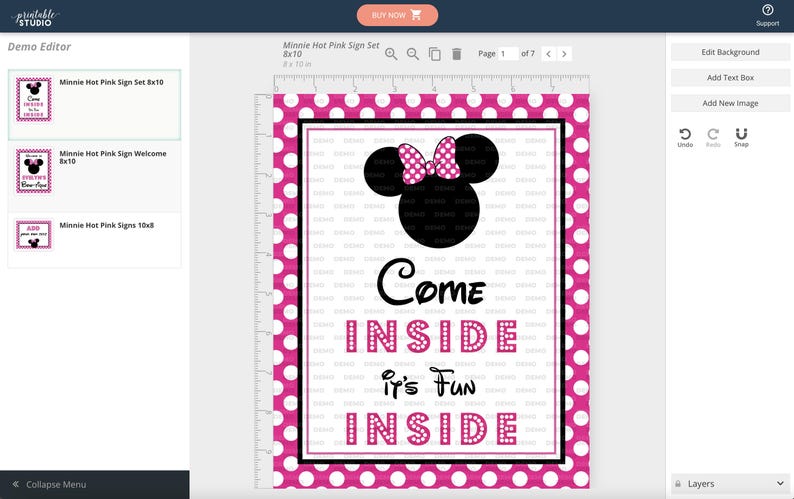This screenshot has width=794, height=499.
Task: Select the Minnie mouse head image on canvas
Action: coord(431,191)
